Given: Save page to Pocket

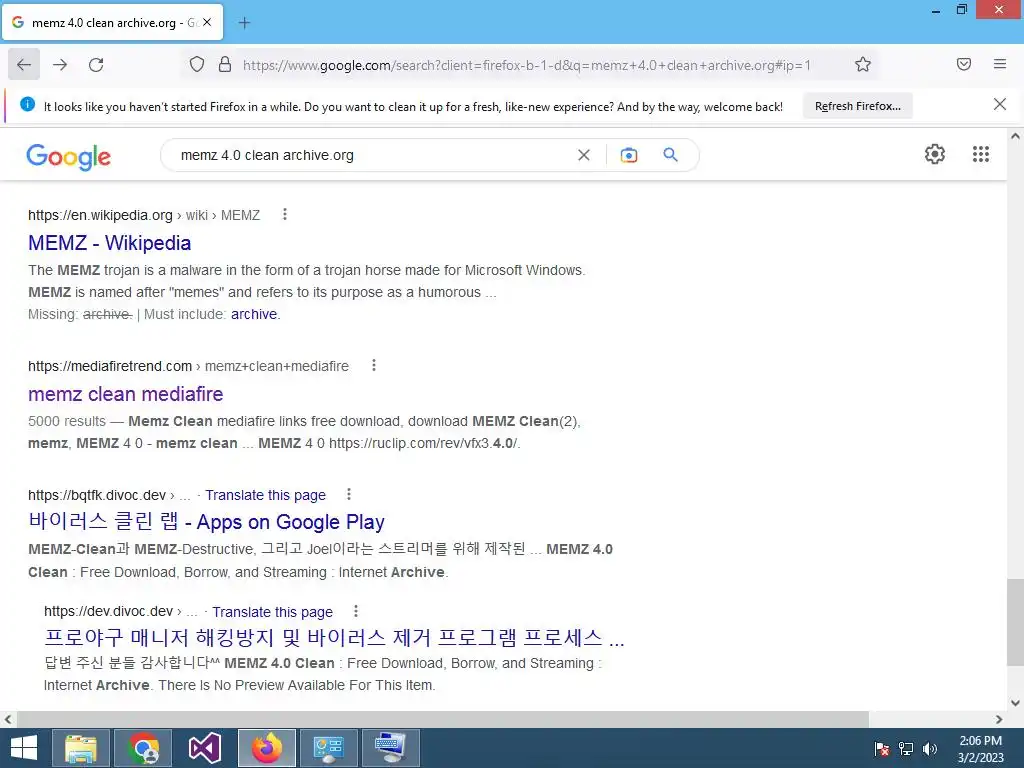Looking at the screenshot, I should click(x=964, y=64).
